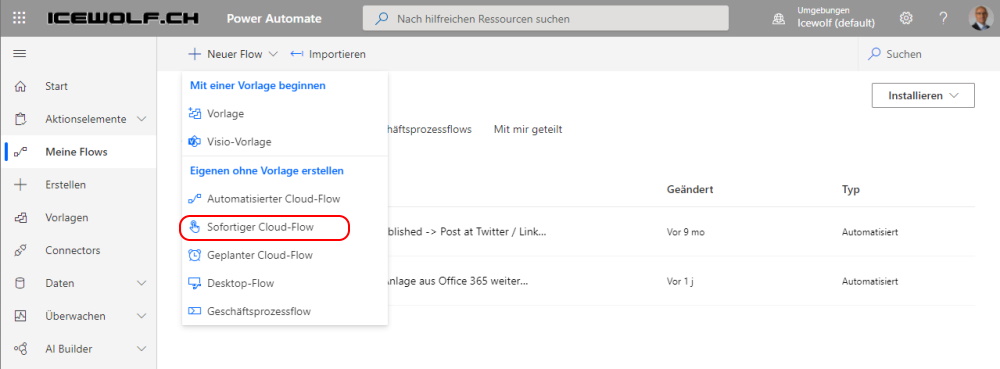This screenshot has height=369, width=1000.
Task: Click the Erstellen plus icon
Action: point(20,185)
